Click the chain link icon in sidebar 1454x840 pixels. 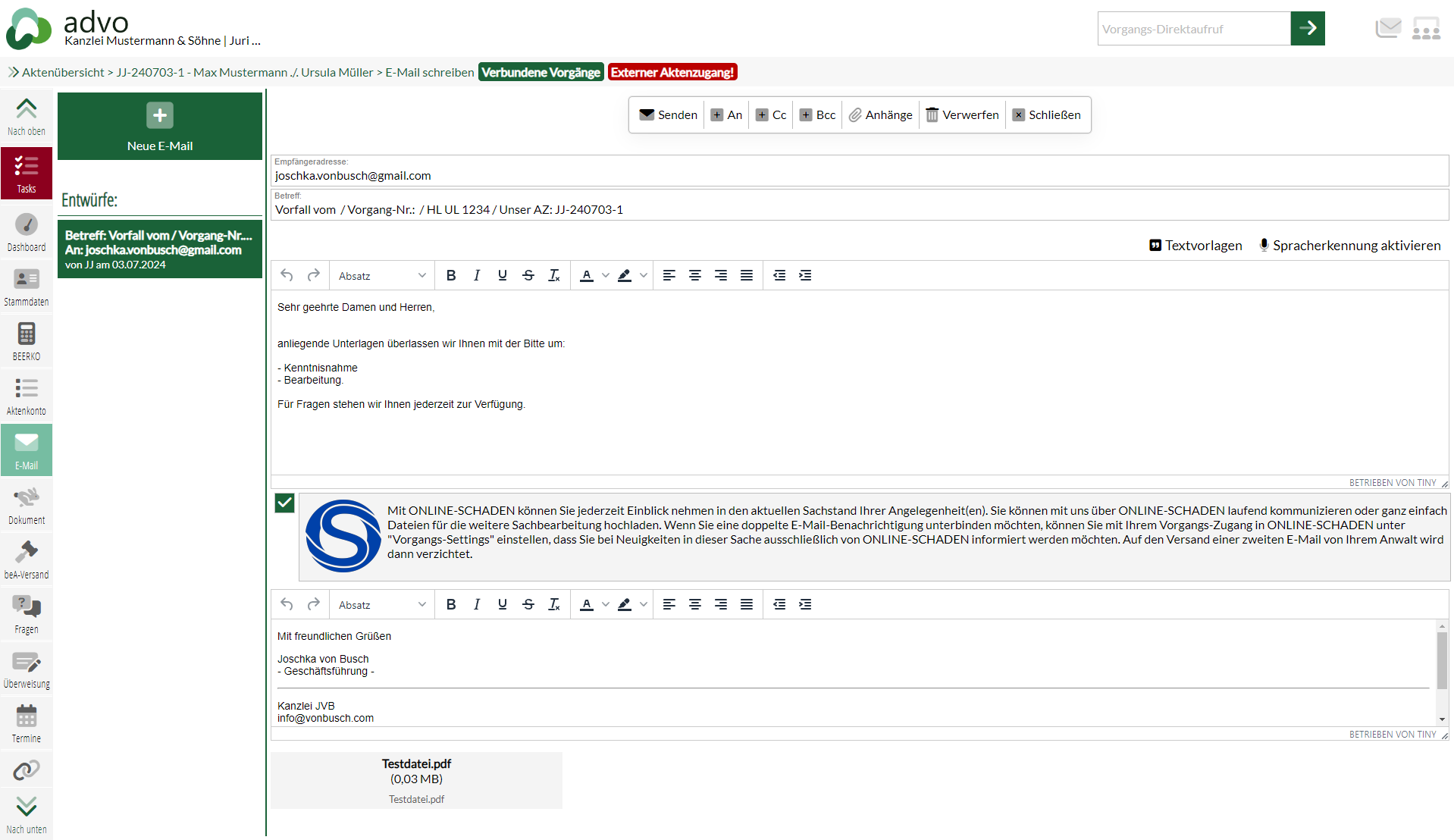27,770
